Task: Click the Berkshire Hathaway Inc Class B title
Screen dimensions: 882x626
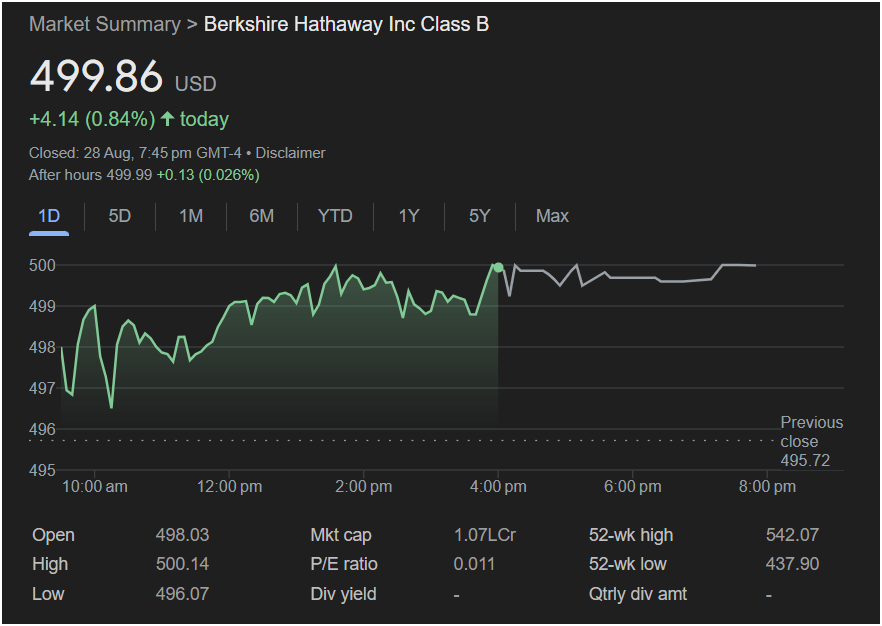Action: [346, 24]
